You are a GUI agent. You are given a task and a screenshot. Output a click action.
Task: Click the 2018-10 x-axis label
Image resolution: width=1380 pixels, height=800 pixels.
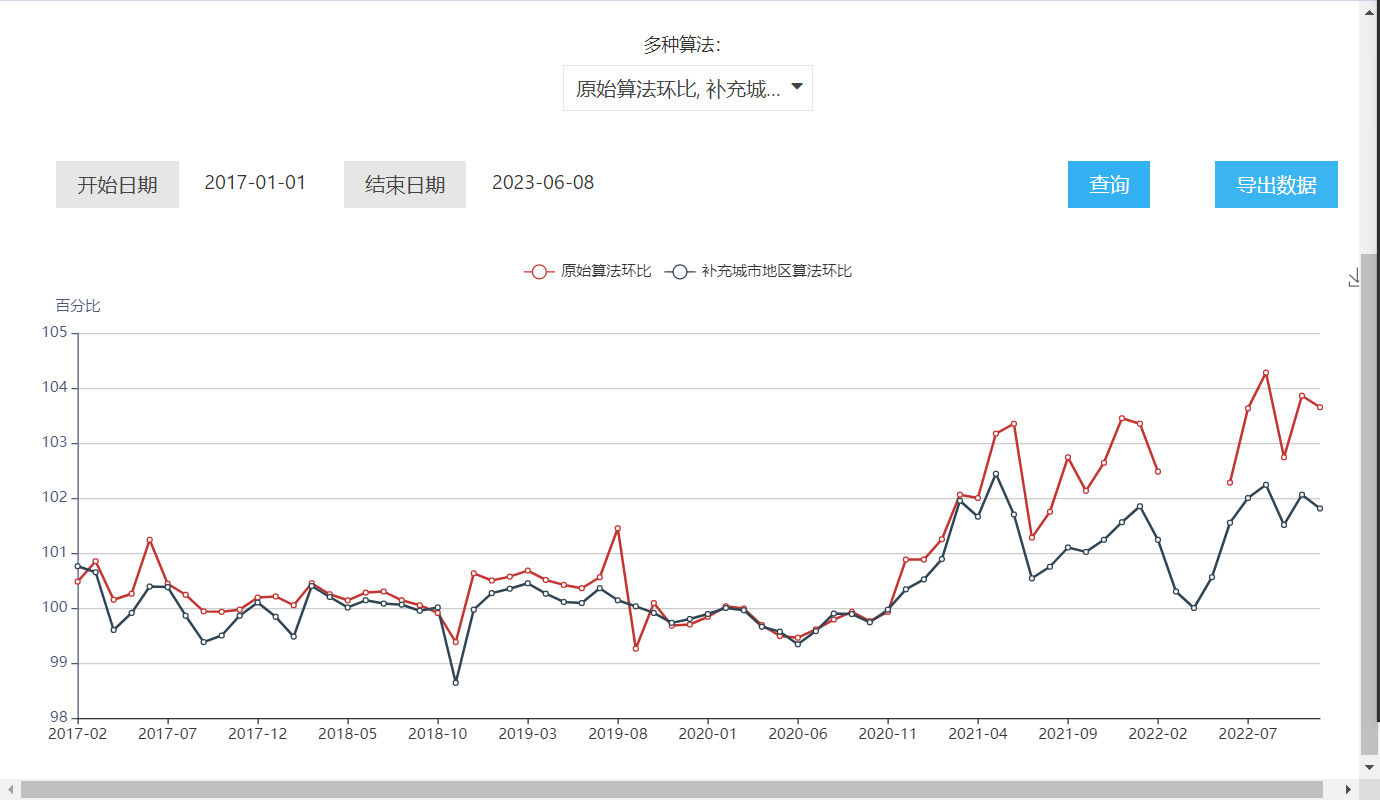click(438, 734)
